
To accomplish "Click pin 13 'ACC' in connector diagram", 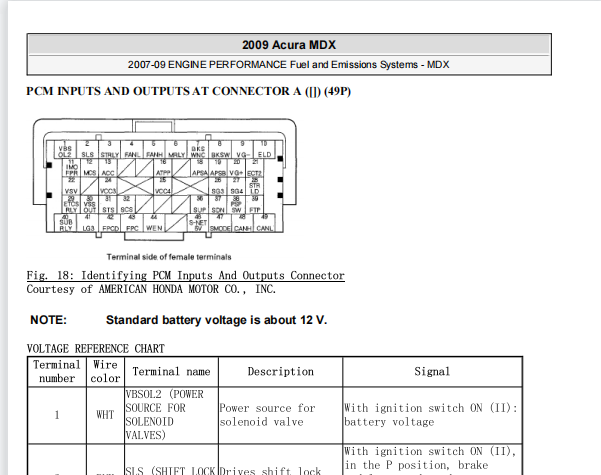I will click(108, 168).
